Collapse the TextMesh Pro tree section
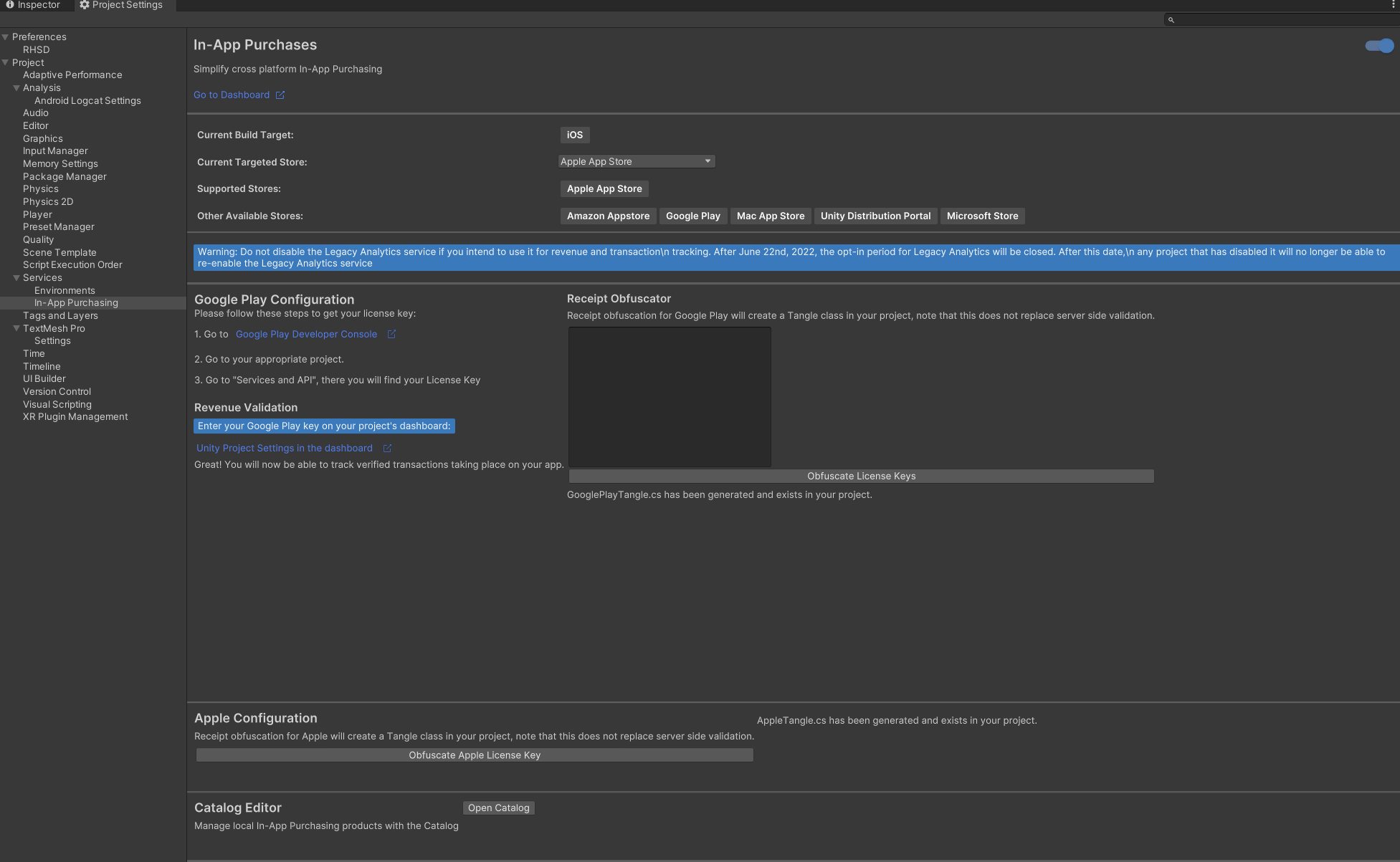This screenshot has width=1400, height=862. point(16,328)
